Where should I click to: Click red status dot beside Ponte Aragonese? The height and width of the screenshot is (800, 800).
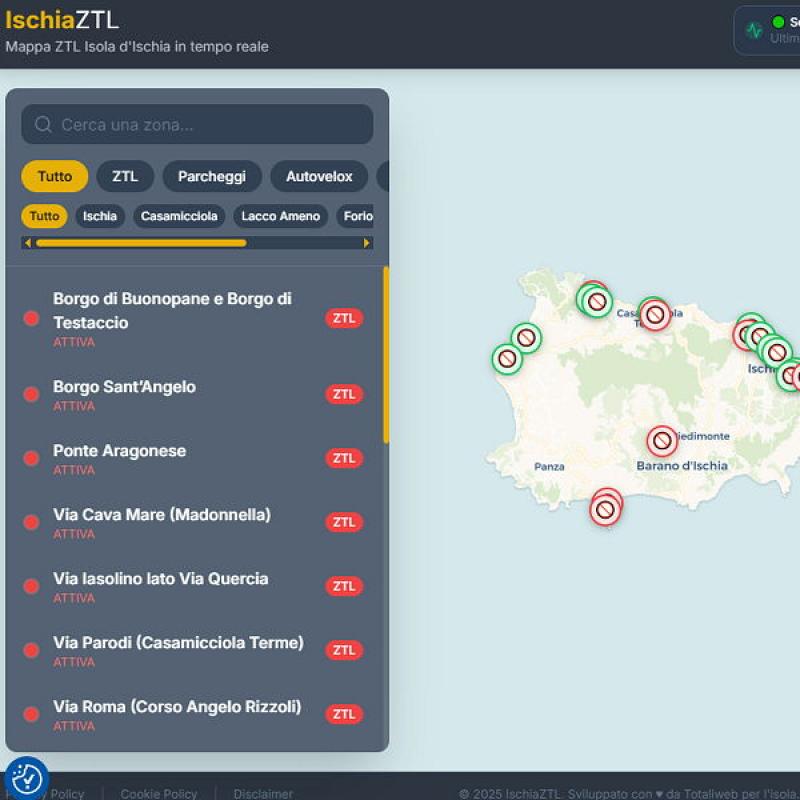(31, 459)
